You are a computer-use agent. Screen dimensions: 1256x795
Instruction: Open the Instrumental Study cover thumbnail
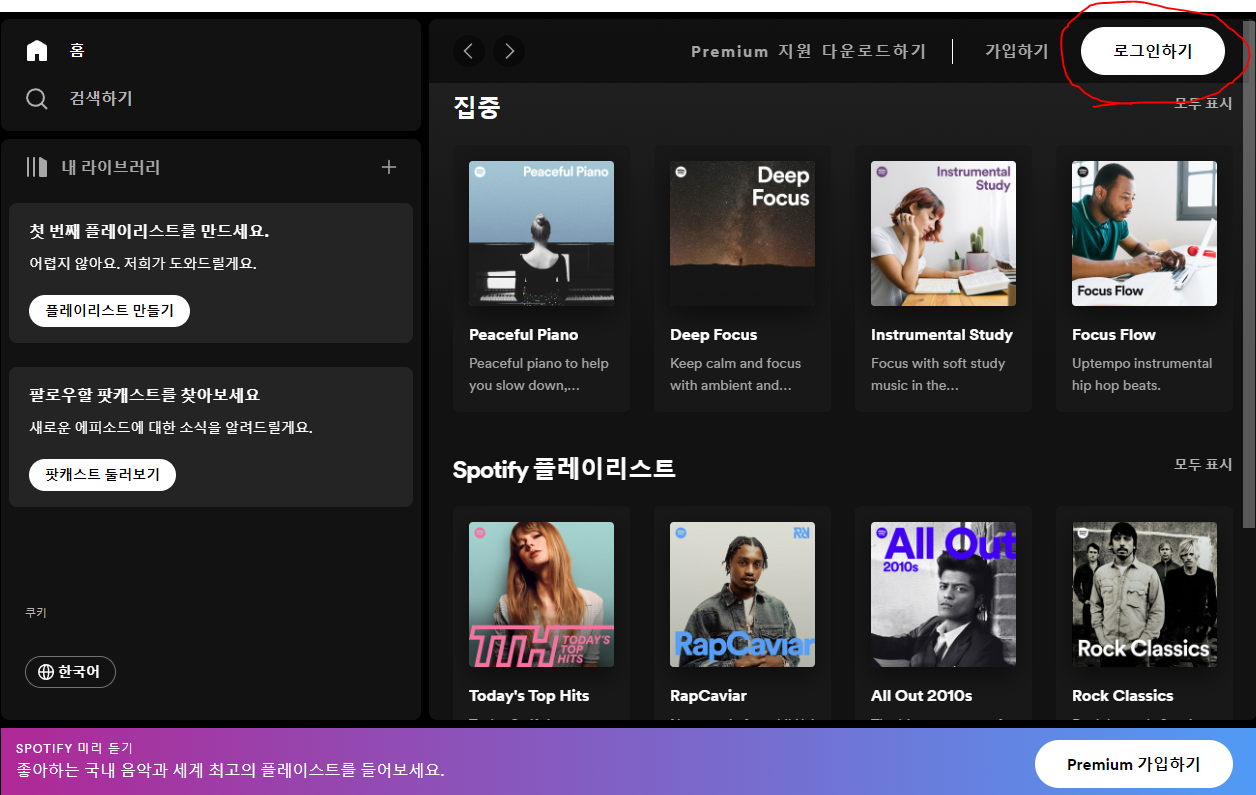click(x=943, y=233)
